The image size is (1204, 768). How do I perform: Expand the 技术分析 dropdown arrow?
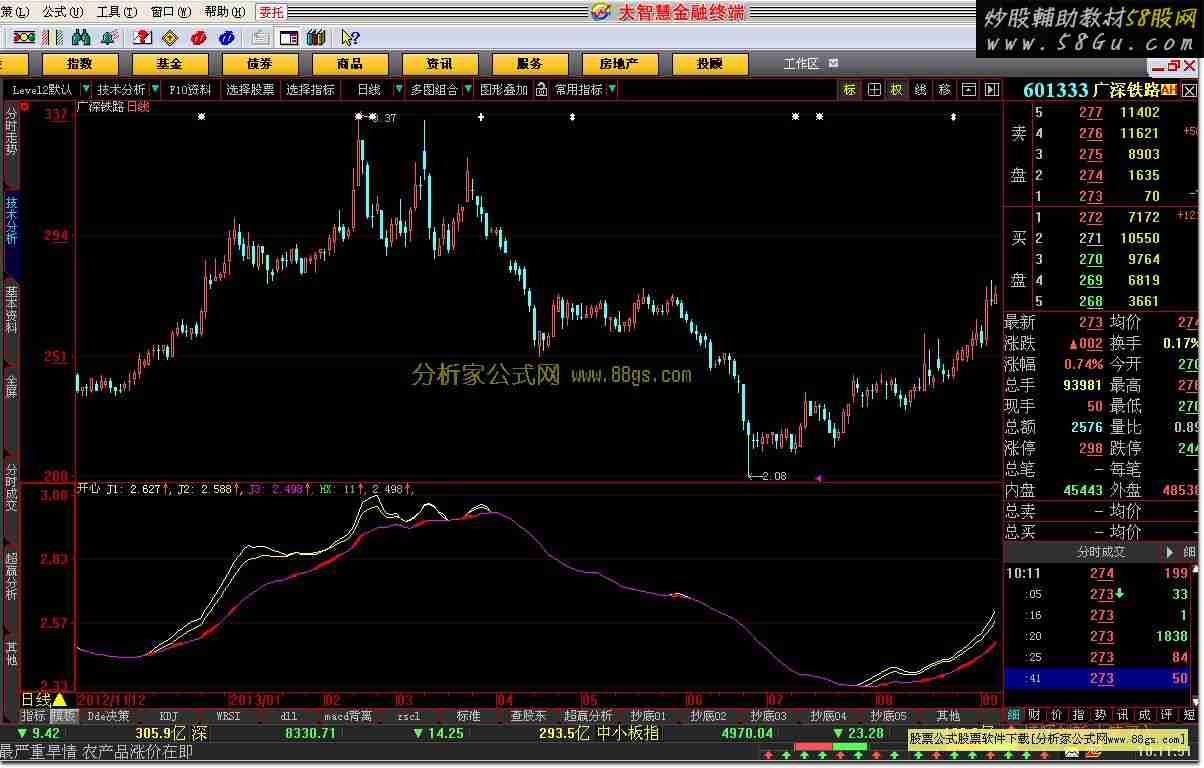(154, 89)
